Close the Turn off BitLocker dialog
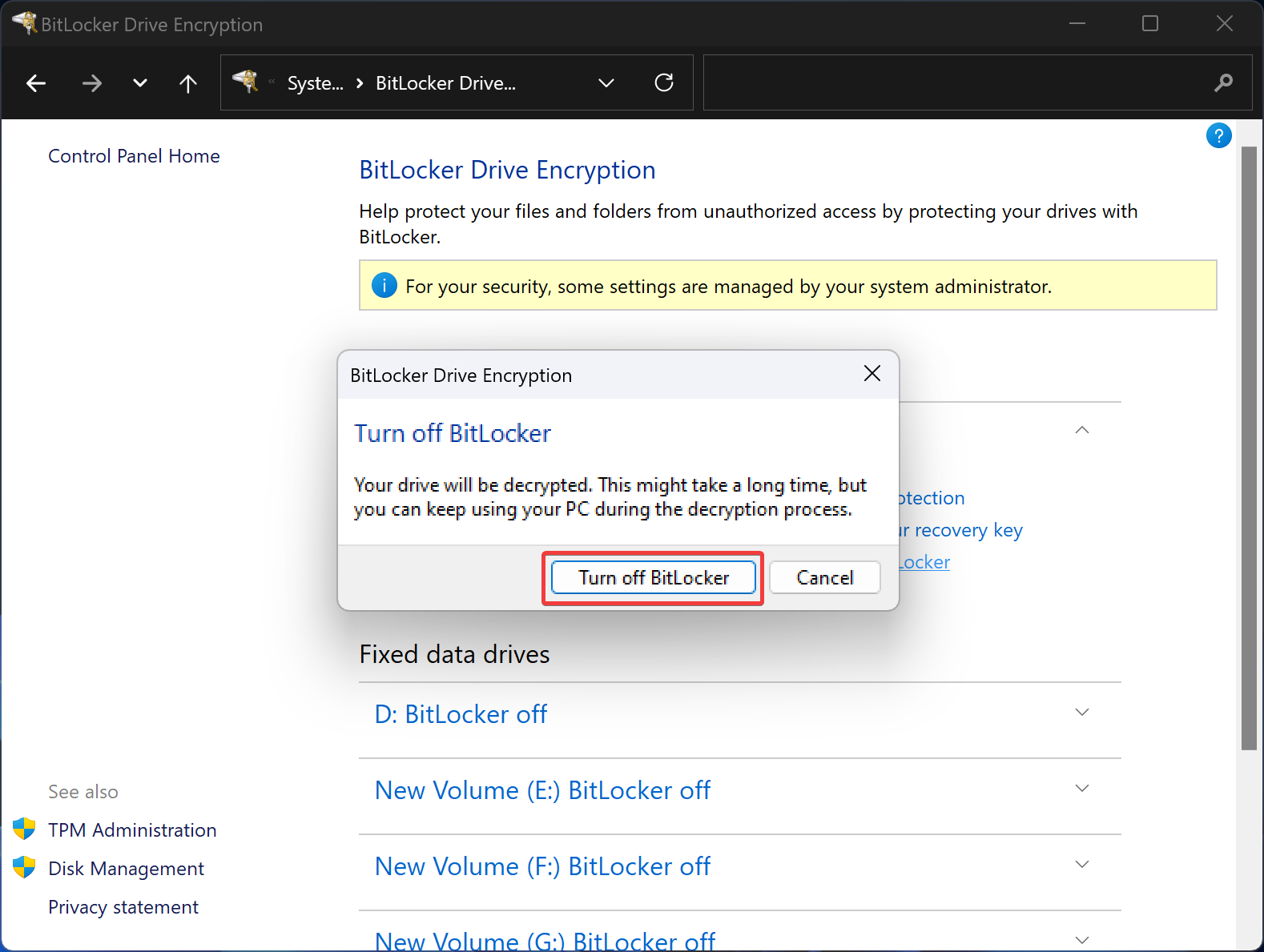1264x952 pixels. (x=872, y=374)
